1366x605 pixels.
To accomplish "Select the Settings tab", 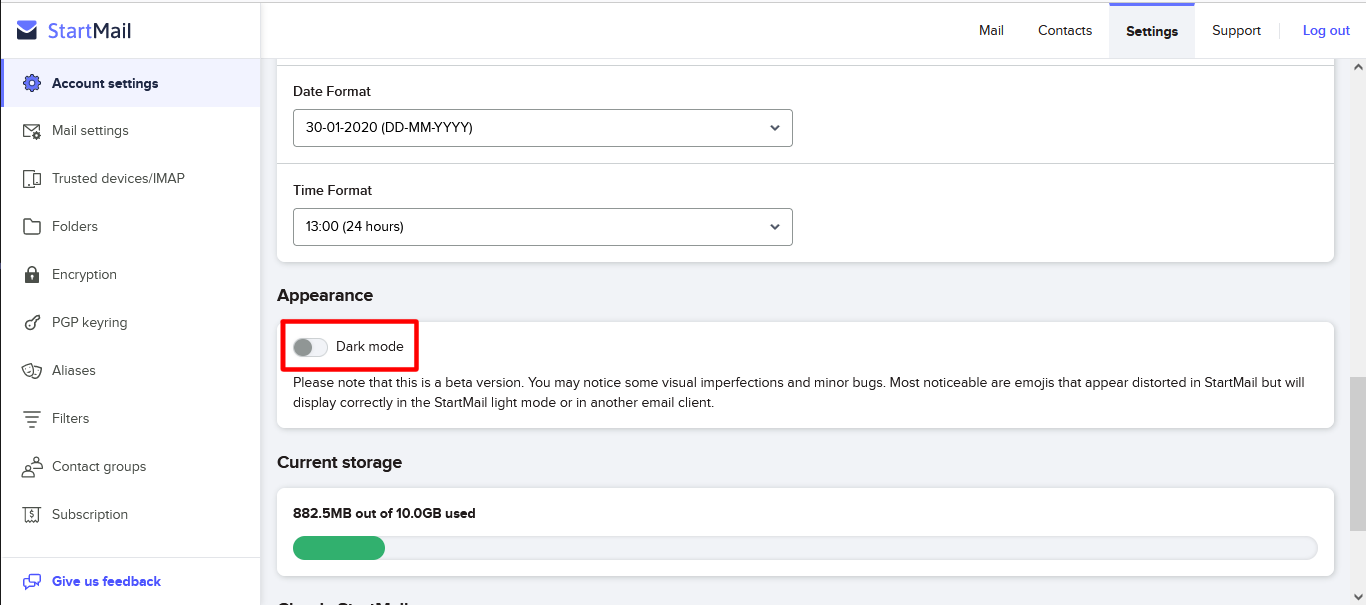I will [x=1152, y=31].
